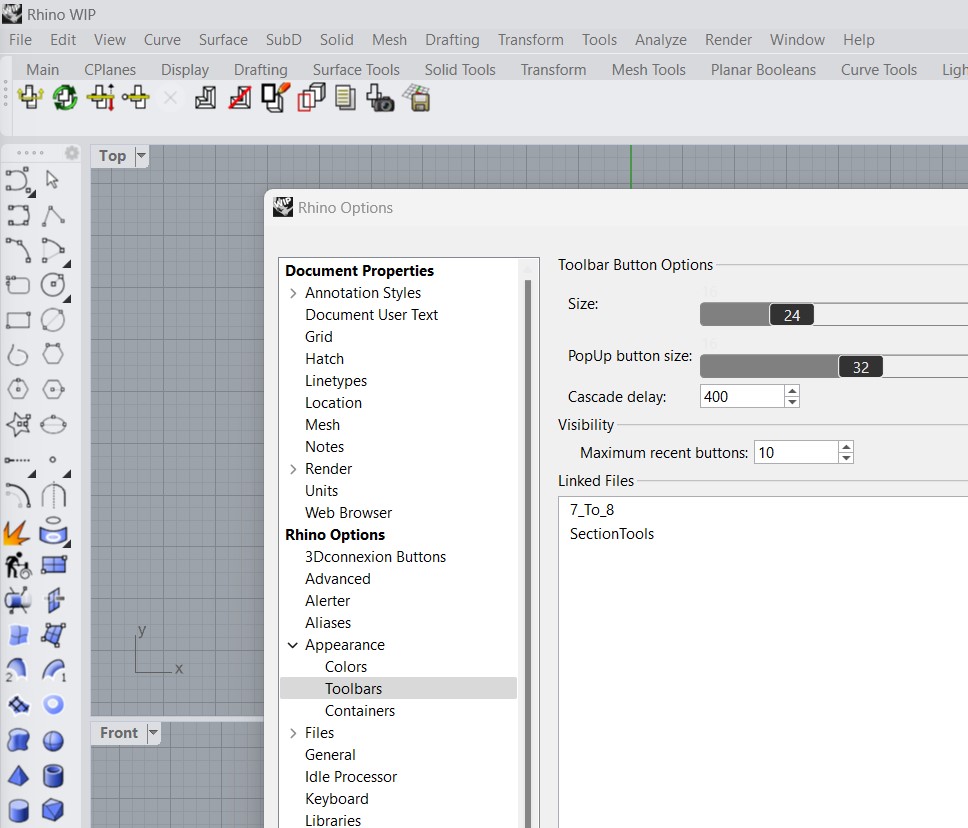Pick the ellipse tool
The width and height of the screenshot is (968, 828).
53,424
